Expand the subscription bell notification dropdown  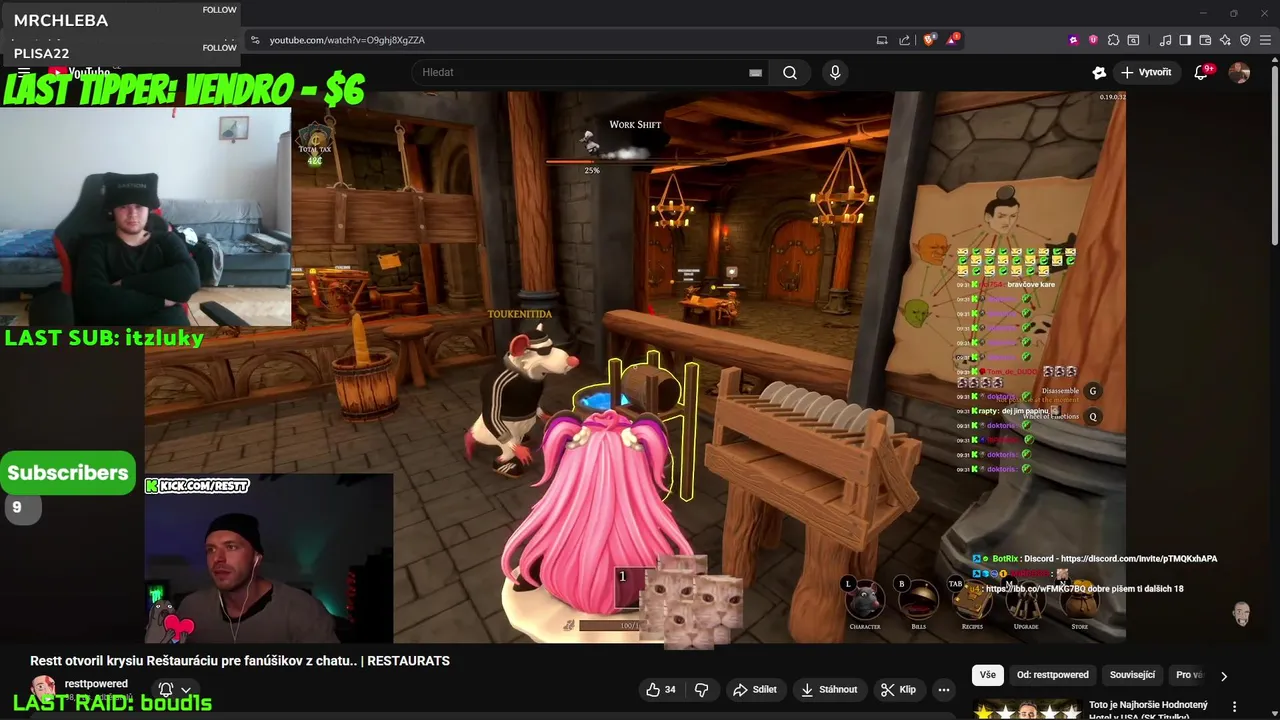[175, 689]
